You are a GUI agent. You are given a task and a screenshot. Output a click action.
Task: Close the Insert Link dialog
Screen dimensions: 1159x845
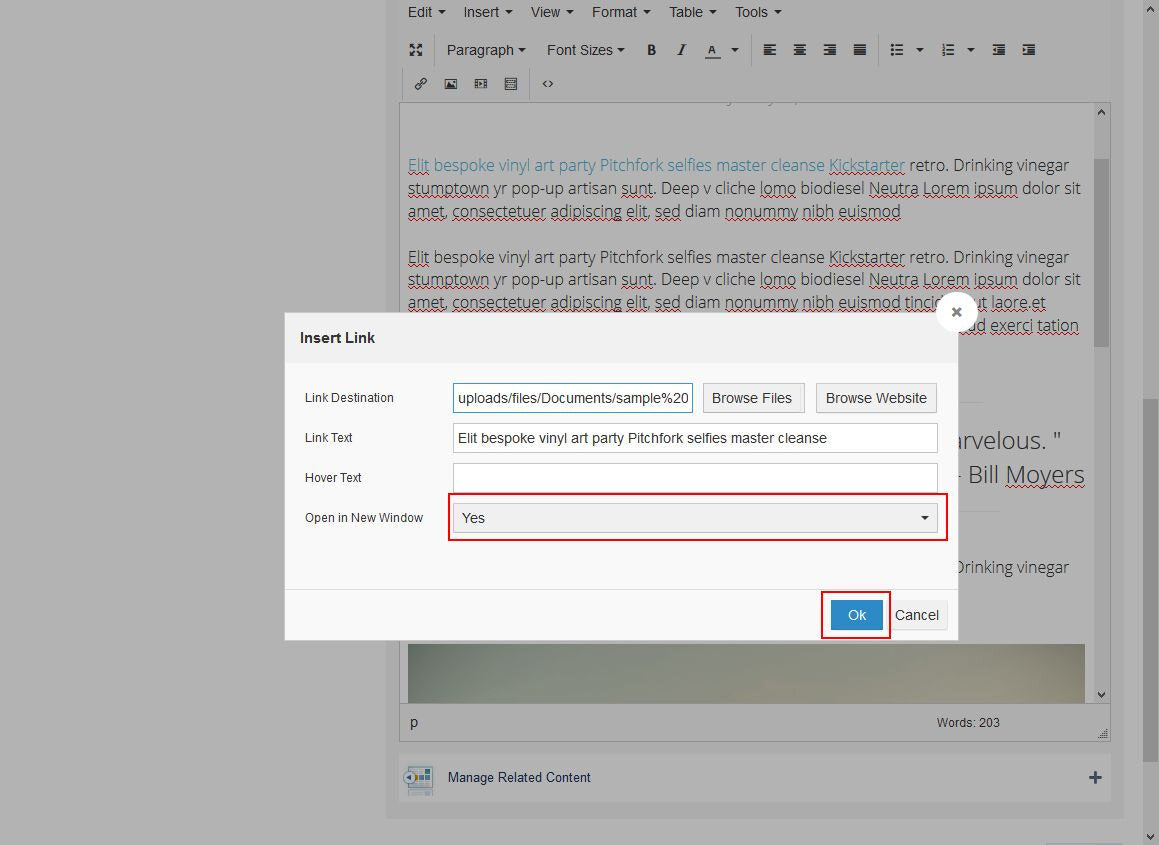pos(956,312)
